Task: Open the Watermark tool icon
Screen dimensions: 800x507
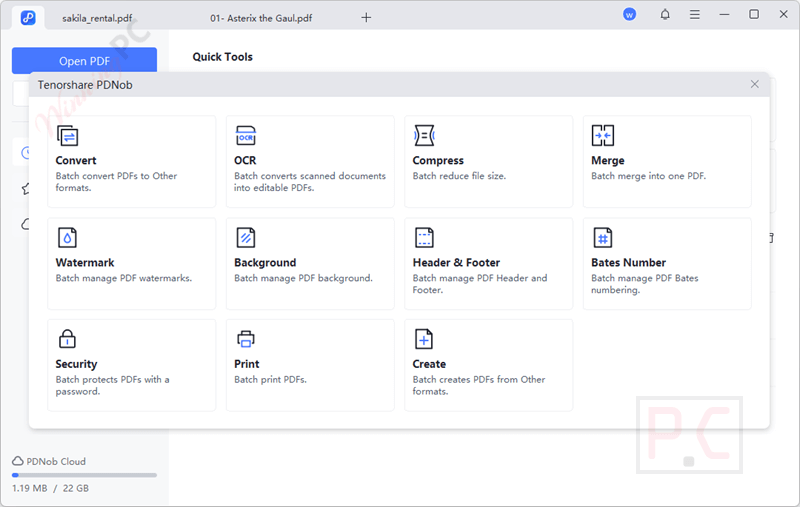Action: (67, 238)
